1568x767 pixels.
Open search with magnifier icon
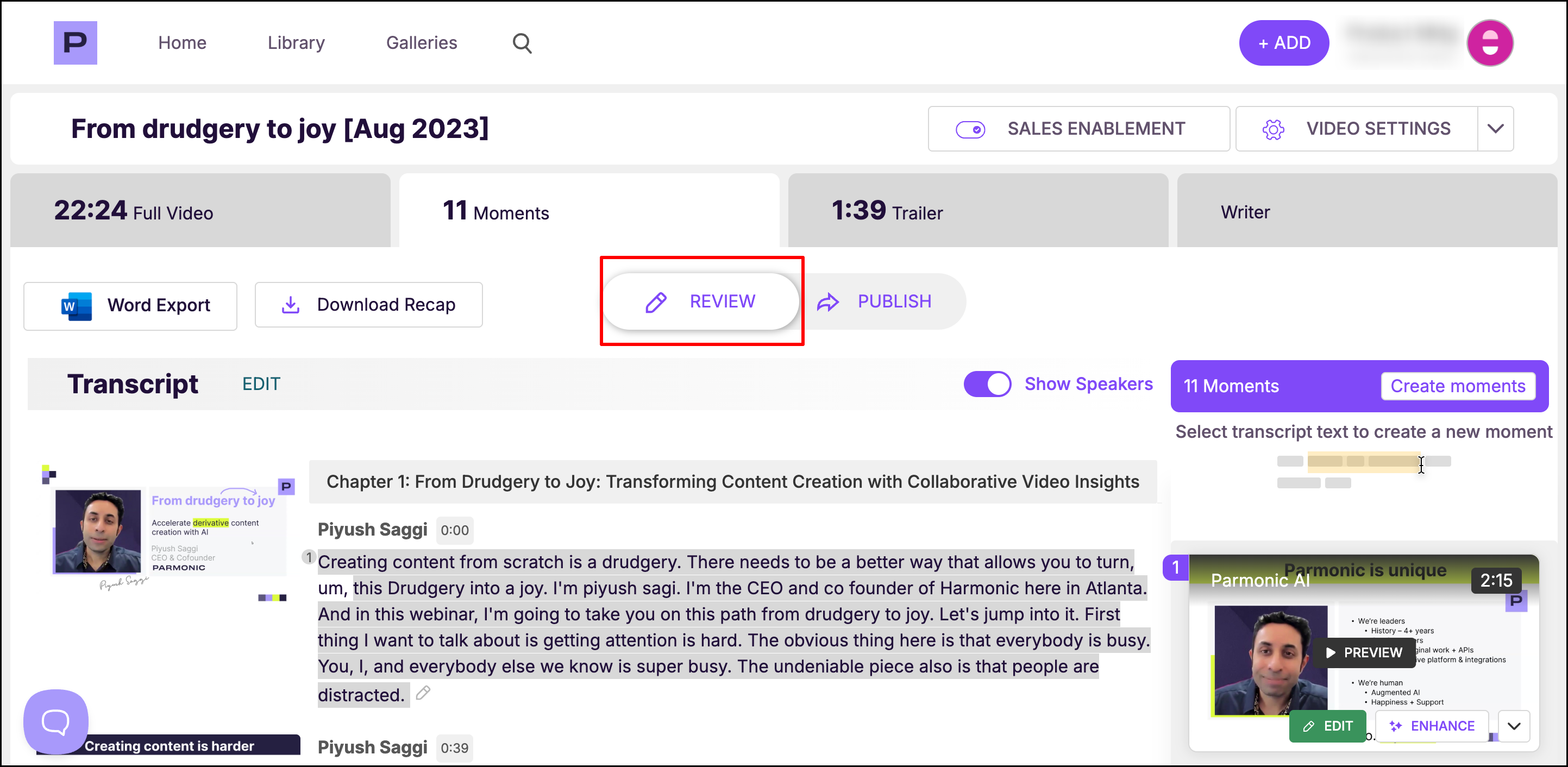click(522, 43)
